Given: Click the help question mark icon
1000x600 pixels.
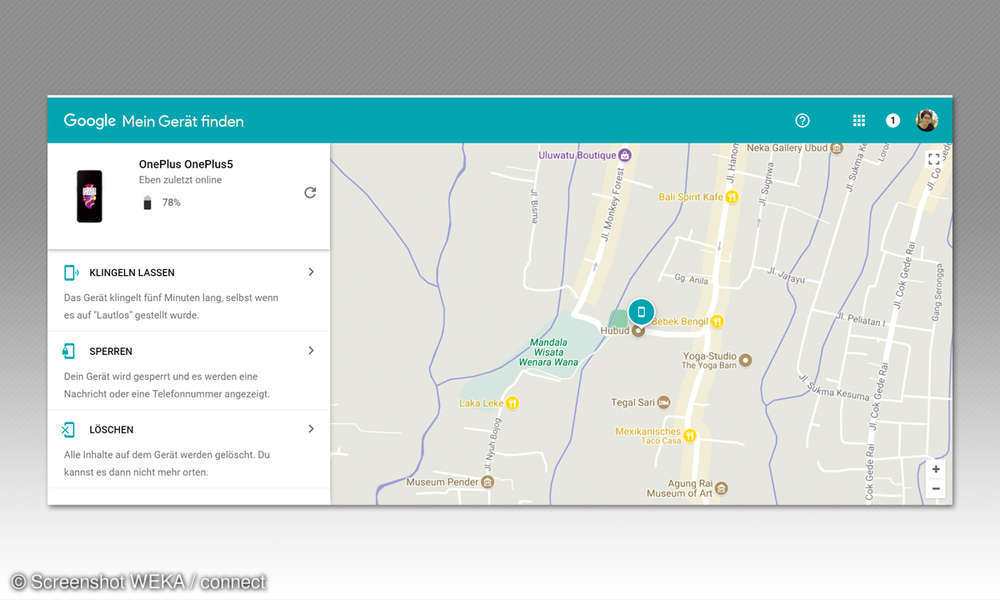Looking at the screenshot, I should pyautogui.click(x=802, y=121).
